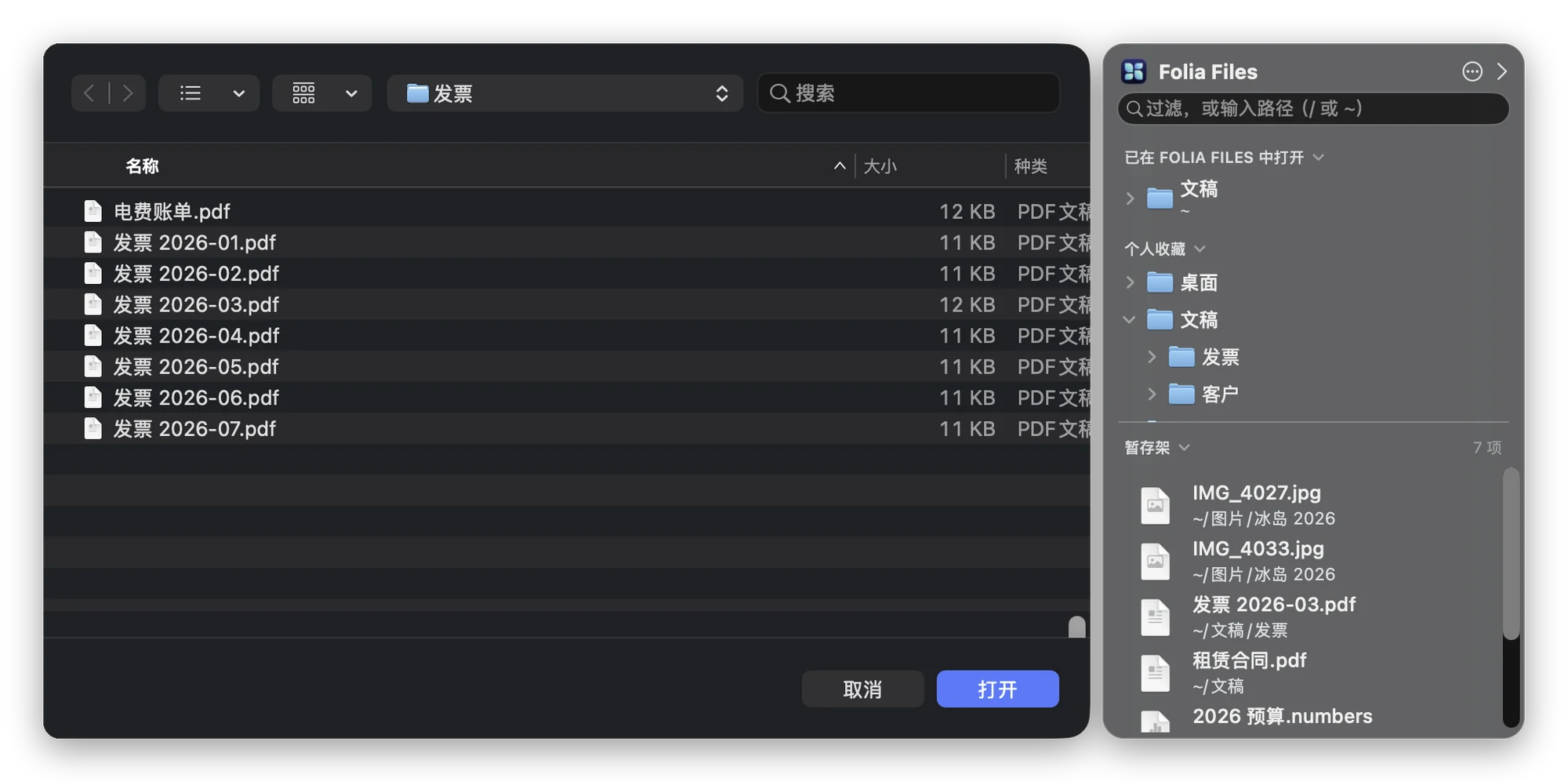Image resolution: width=1568 pixels, height=782 pixels.
Task: Go back with the left navigation arrow
Action: pos(89,93)
